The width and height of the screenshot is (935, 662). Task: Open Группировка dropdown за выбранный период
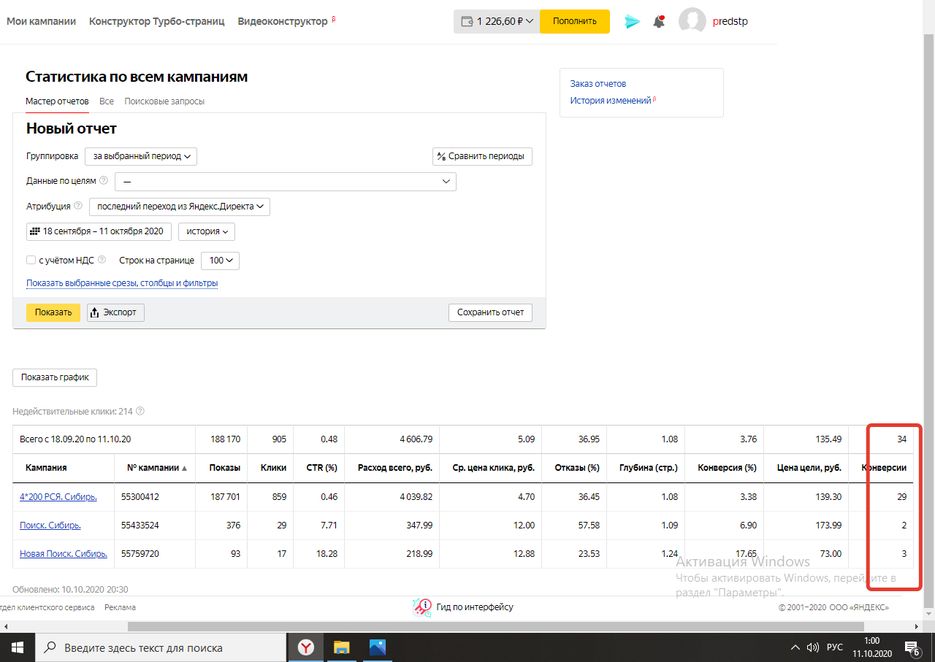tap(141, 156)
